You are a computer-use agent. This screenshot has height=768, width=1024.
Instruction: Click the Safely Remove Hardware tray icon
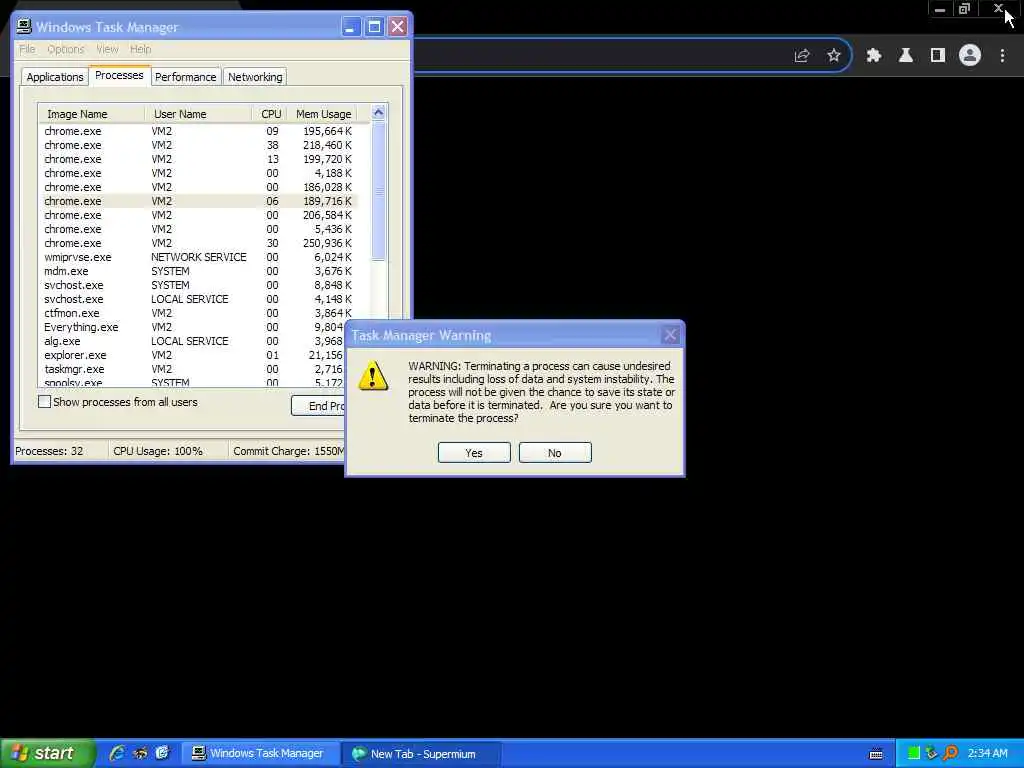tap(931, 753)
